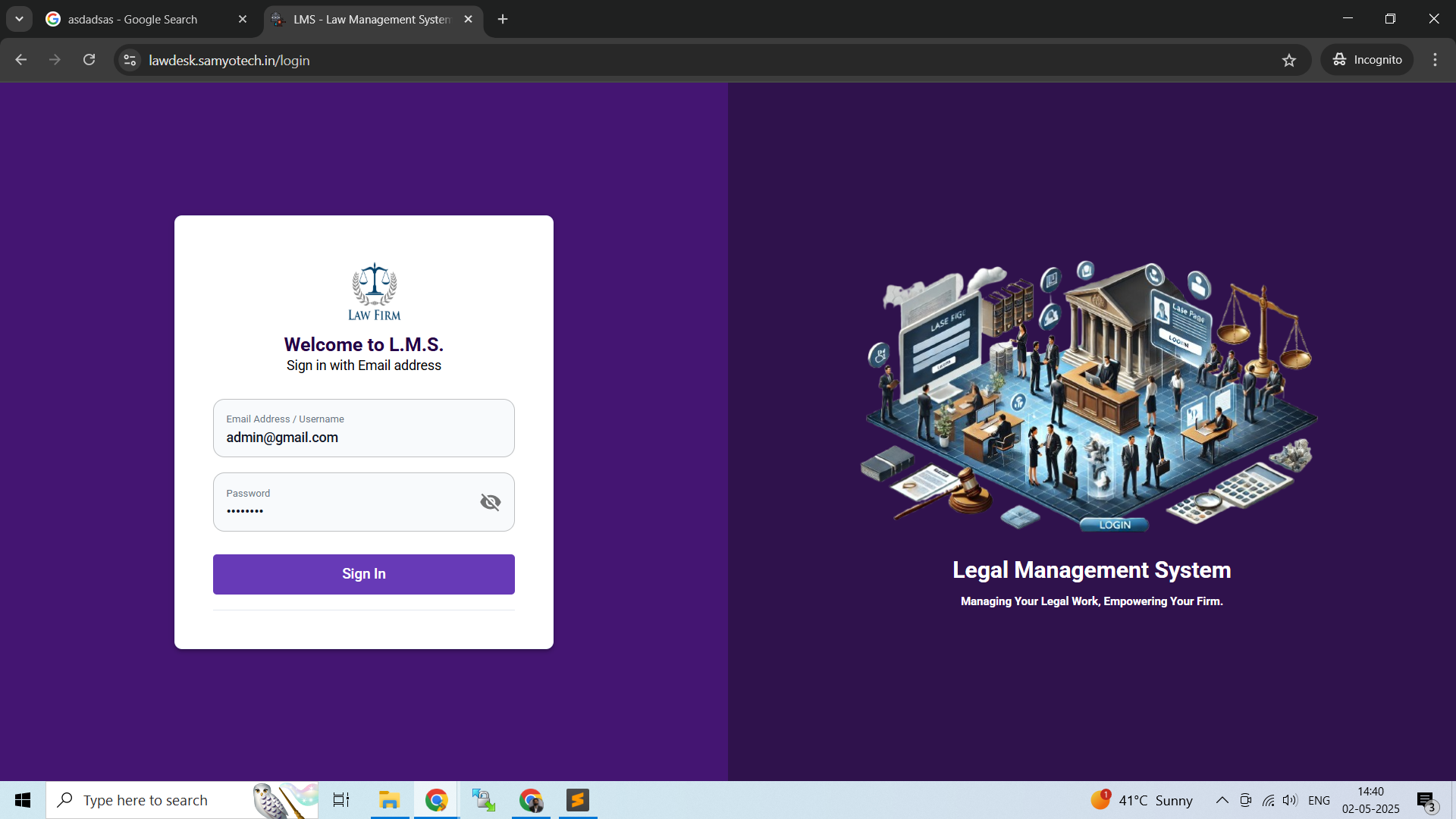
Task: Open the speaker volume control
Action: 1290,799
